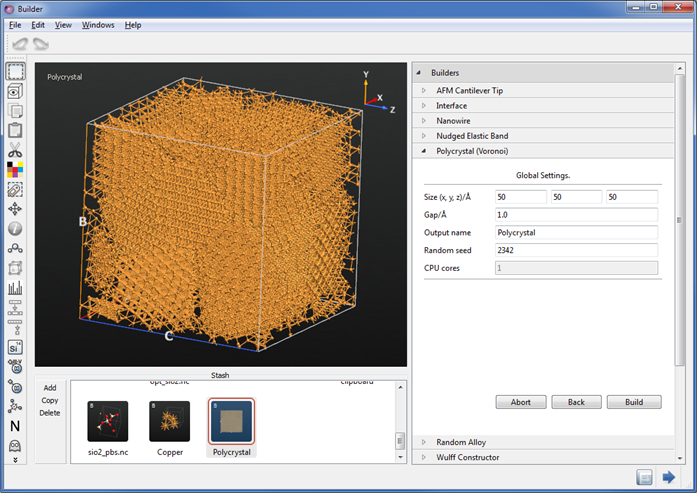Viewport: 697px width, 493px height.
Task: Click the tetrahedral molecule icon
Action: [x=15, y=406]
